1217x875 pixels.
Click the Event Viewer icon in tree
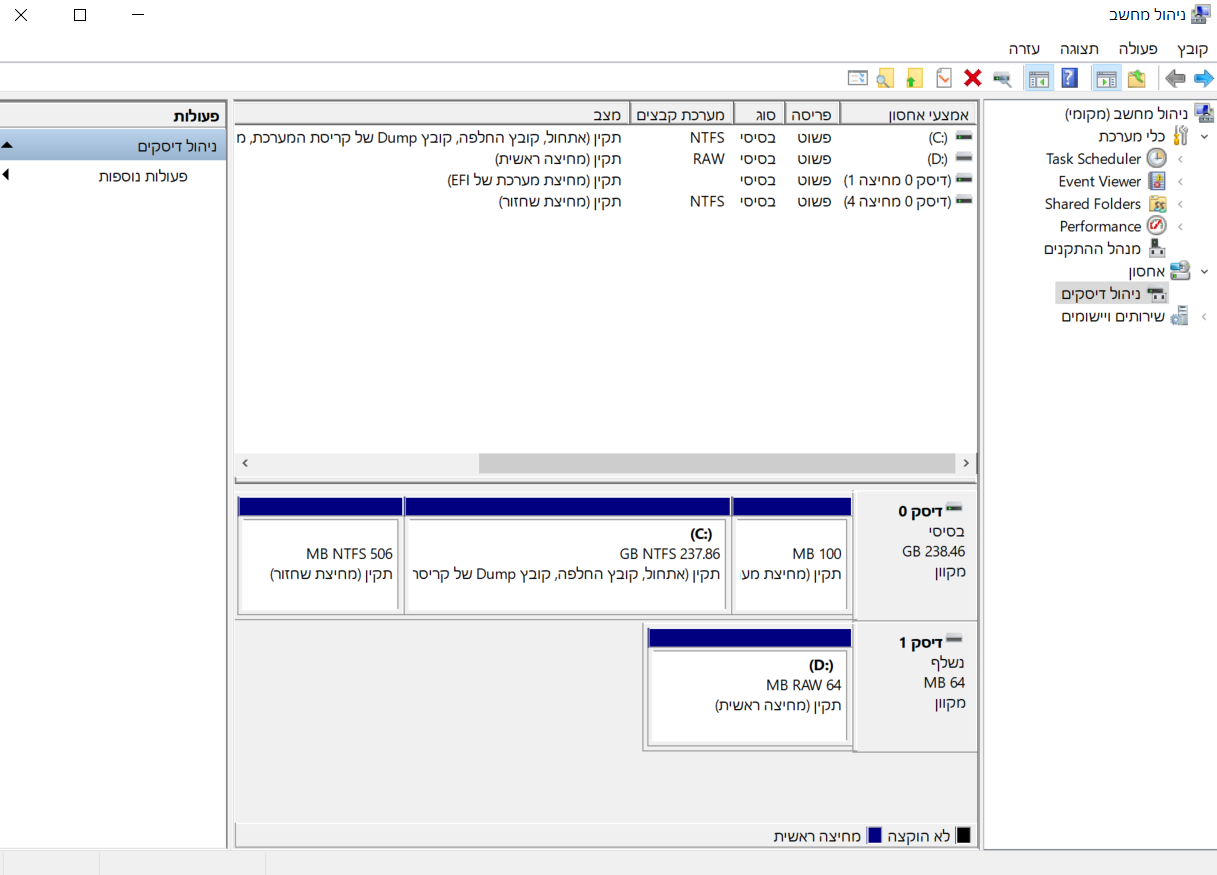pyautogui.click(x=1157, y=181)
